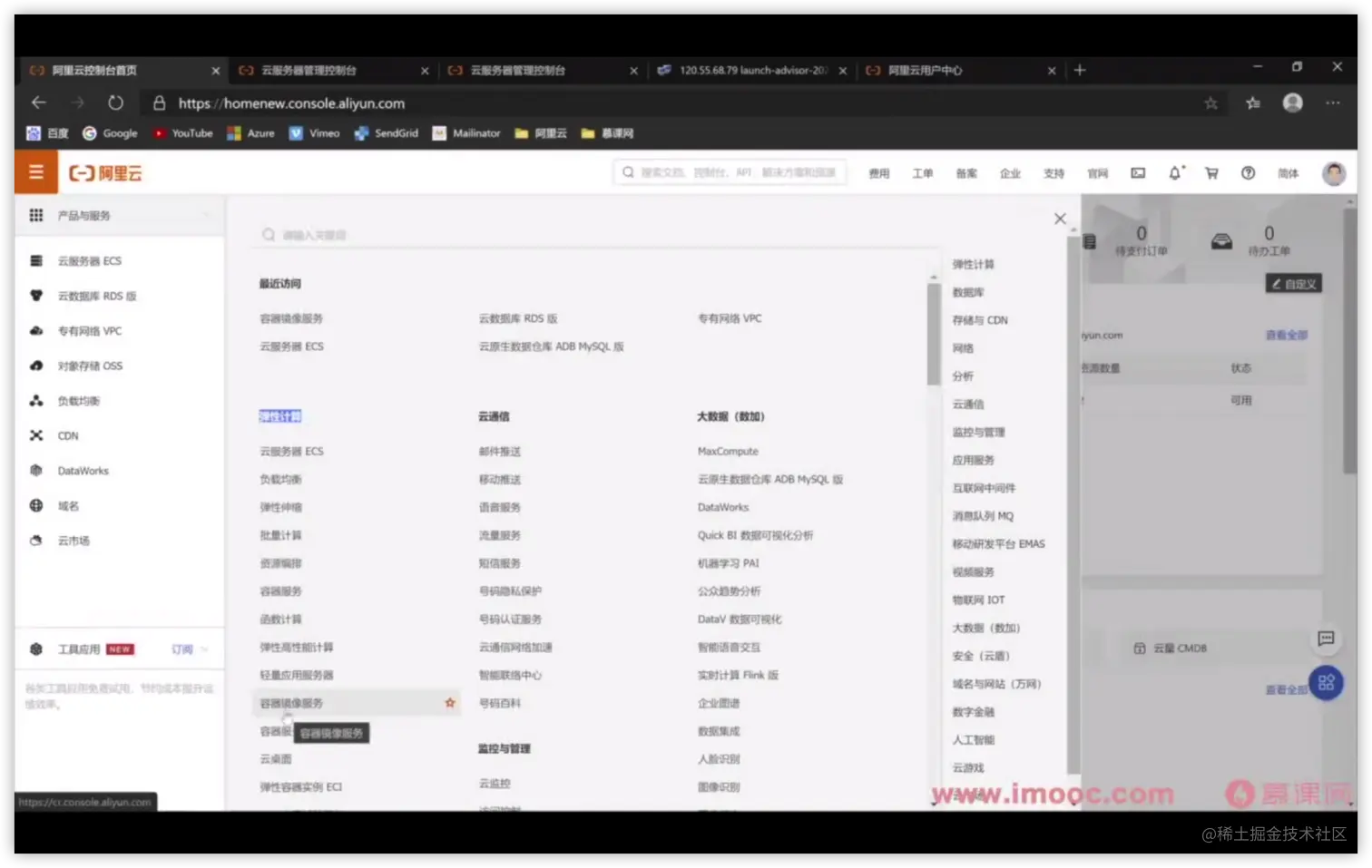Click 负载均衡 icon in left sidebar
This screenshot has height=868, width=1372.
click(36, 401)
